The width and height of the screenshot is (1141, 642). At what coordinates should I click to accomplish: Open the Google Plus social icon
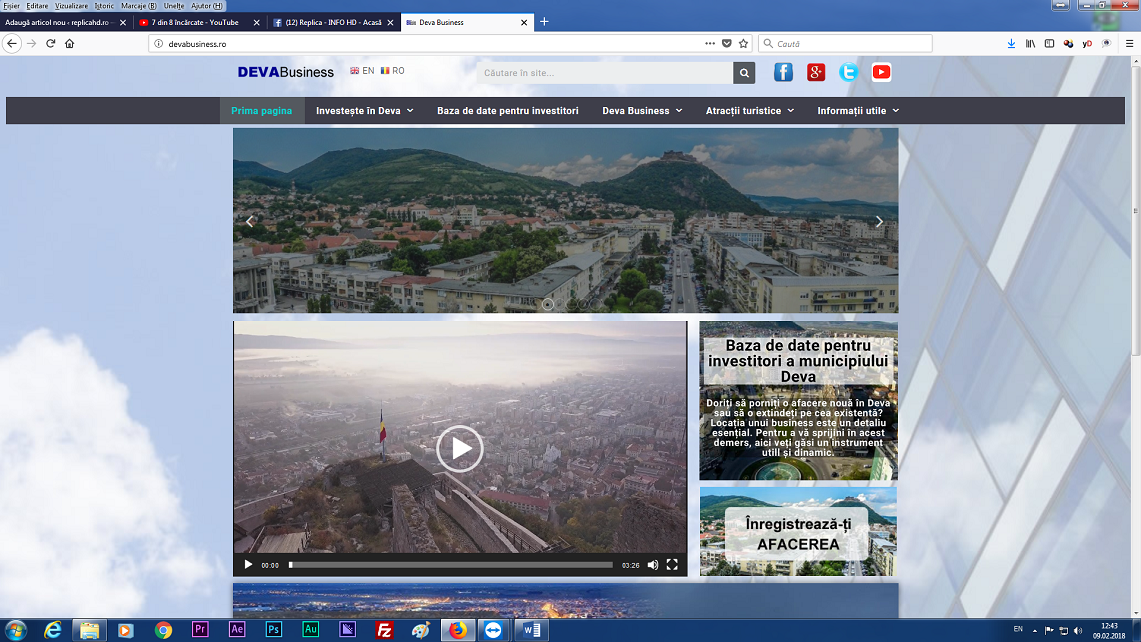[816, 72]
